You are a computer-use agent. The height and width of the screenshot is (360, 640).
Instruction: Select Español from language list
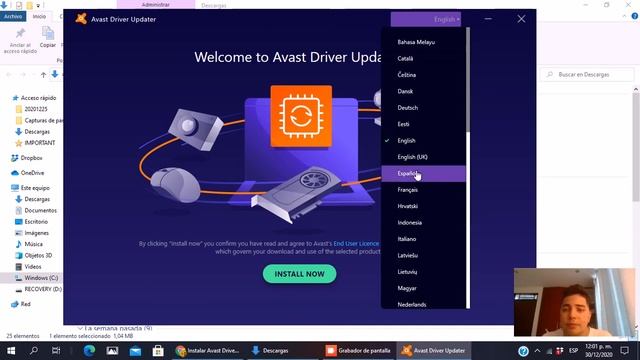[423, 173]
